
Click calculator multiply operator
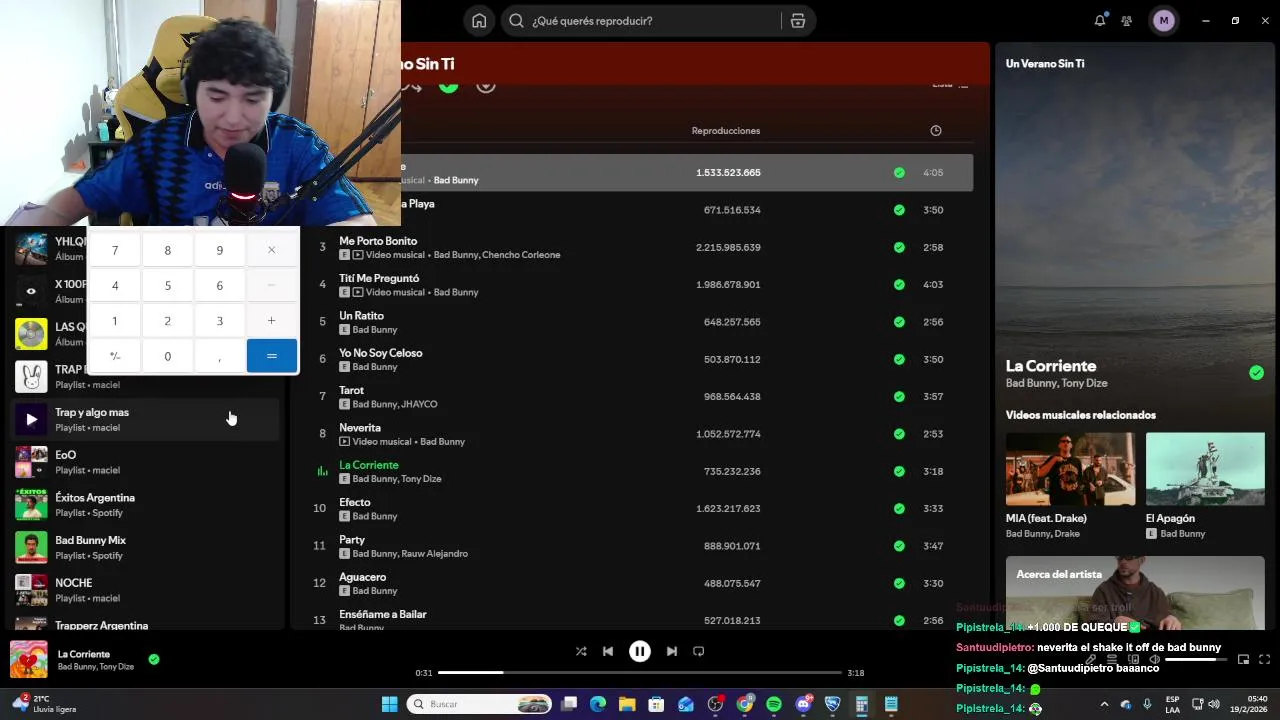click(x=272, y=250)
